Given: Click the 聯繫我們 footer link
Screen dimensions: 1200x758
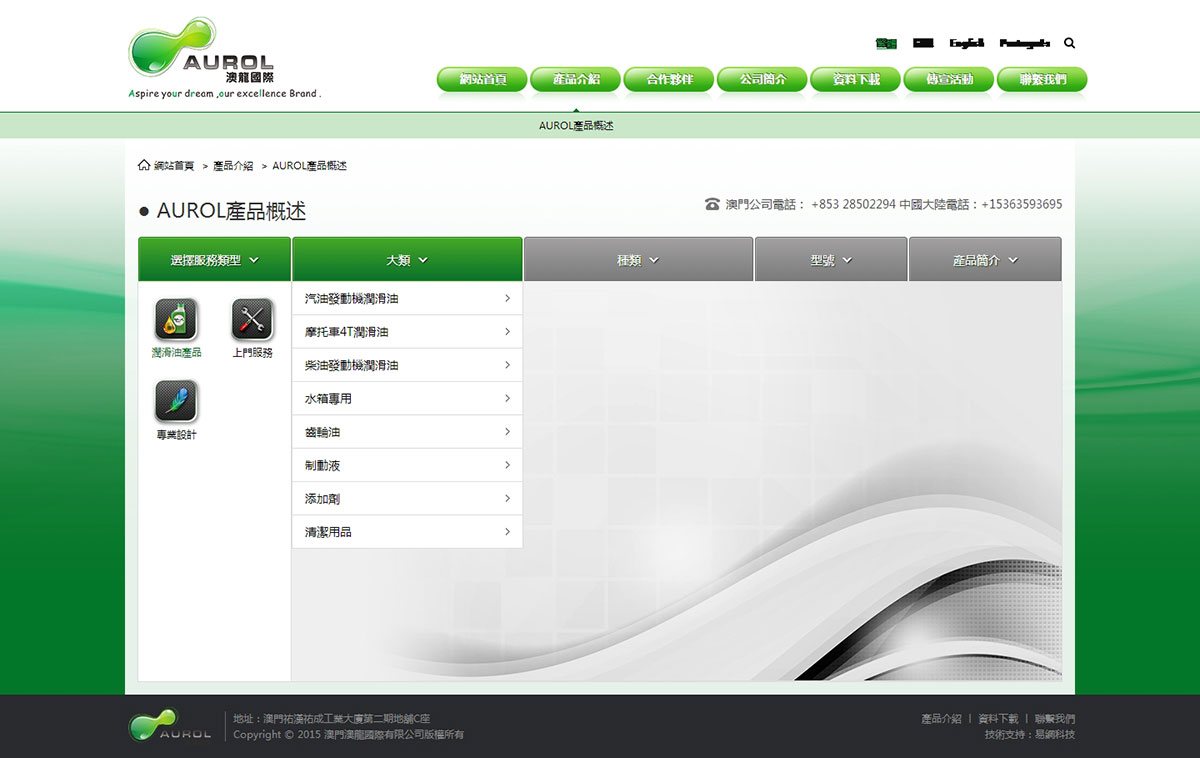Looking at the screenshot, I should tap(1054, 718).
